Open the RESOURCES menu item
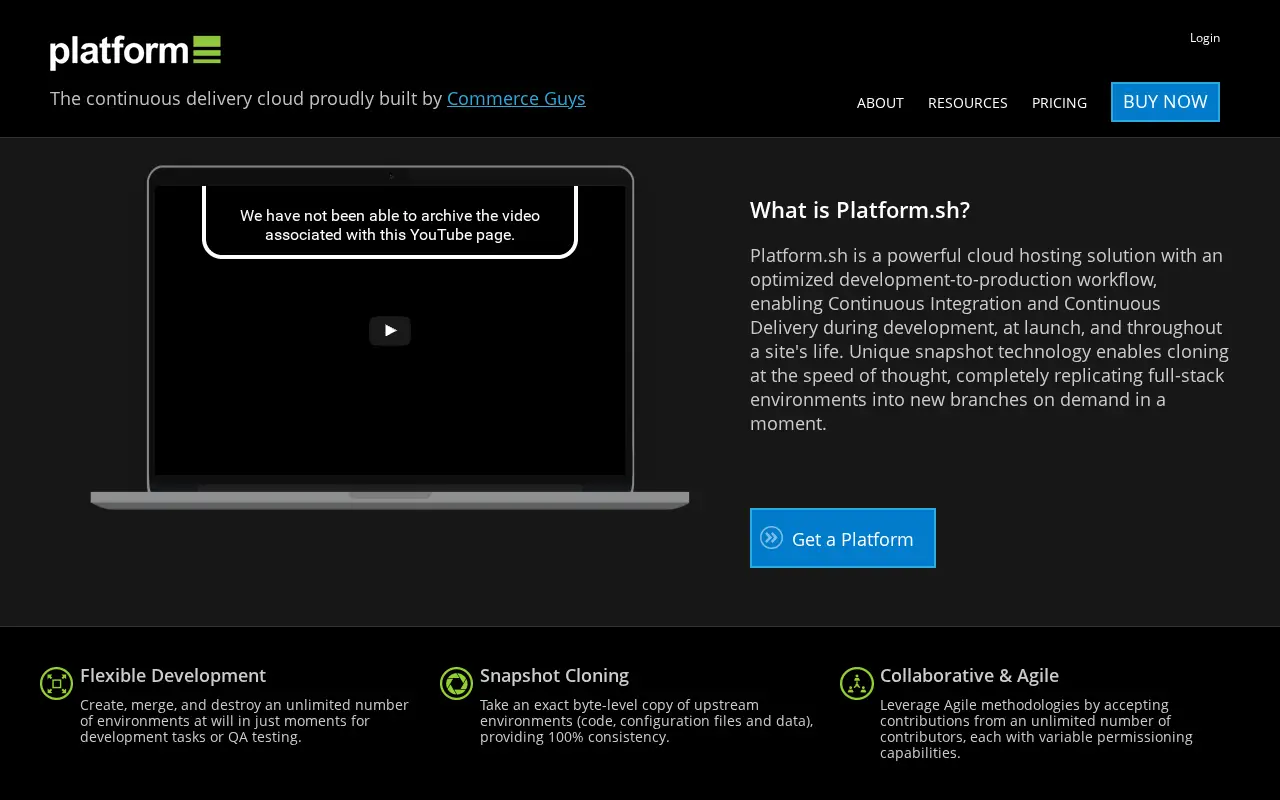The width and height of the screenshot is (1280, 800). [967, 103]
